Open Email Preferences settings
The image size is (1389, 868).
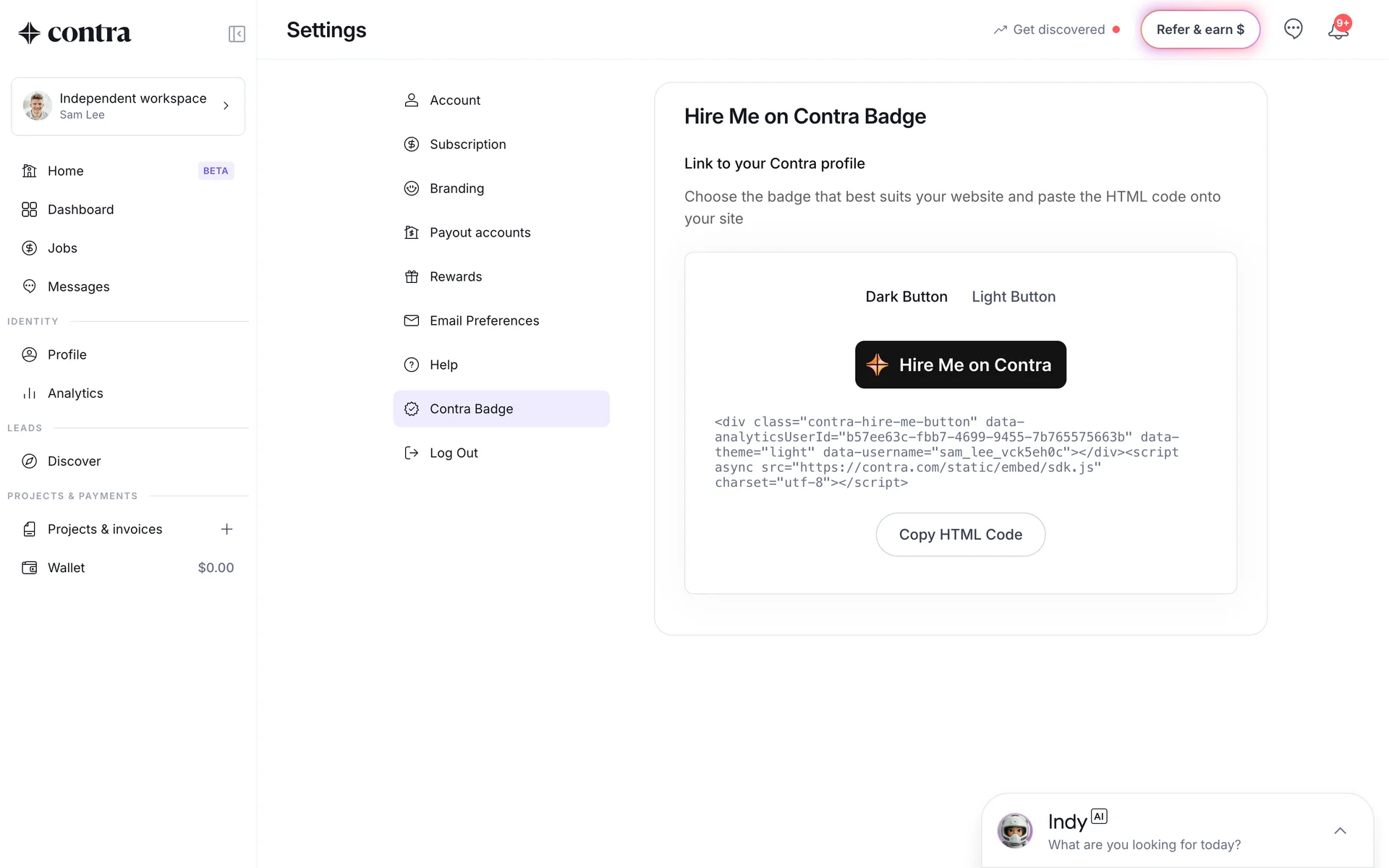[484, 321]
